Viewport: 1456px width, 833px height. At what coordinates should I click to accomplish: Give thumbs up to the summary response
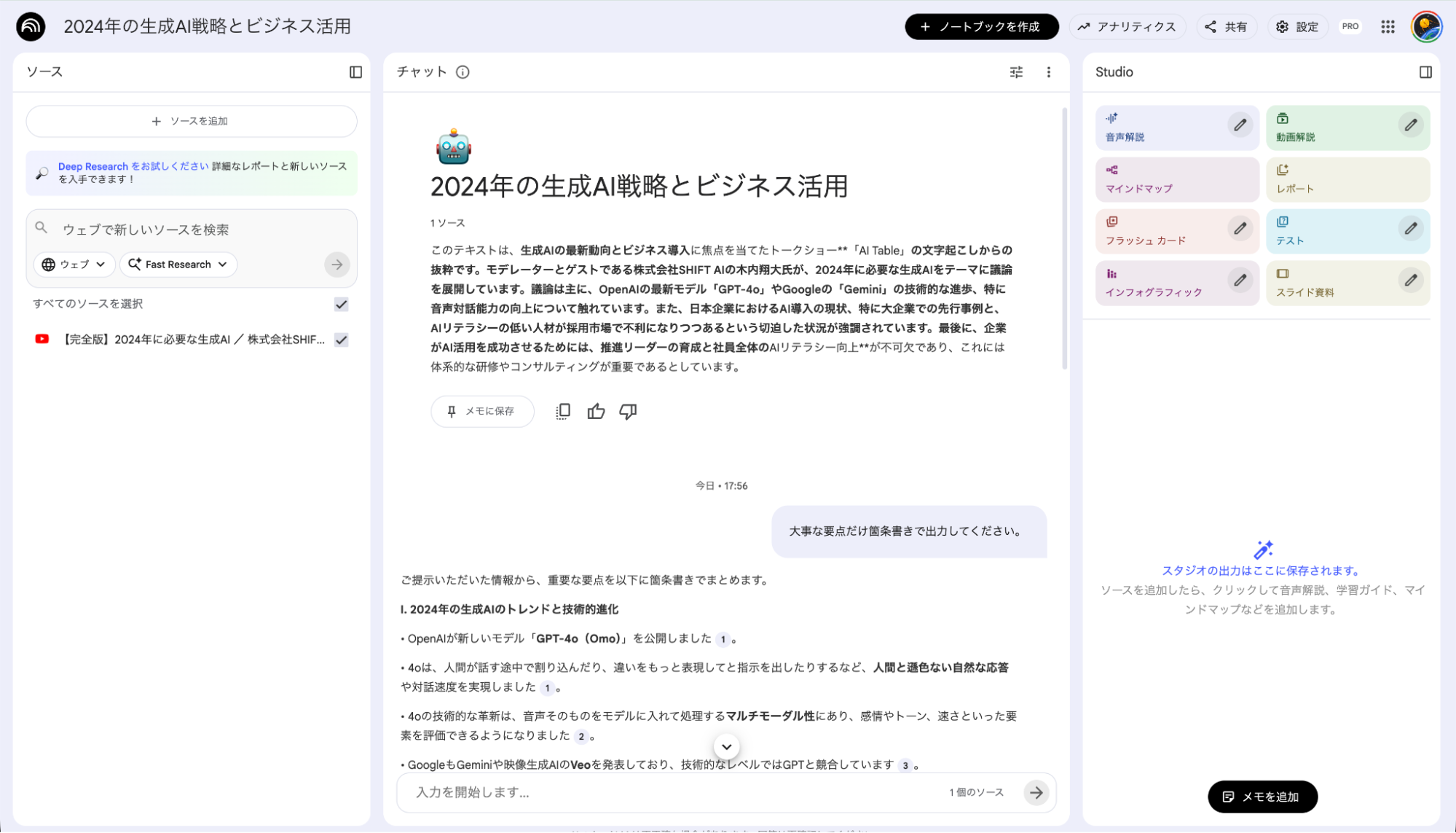click(596, 411)
